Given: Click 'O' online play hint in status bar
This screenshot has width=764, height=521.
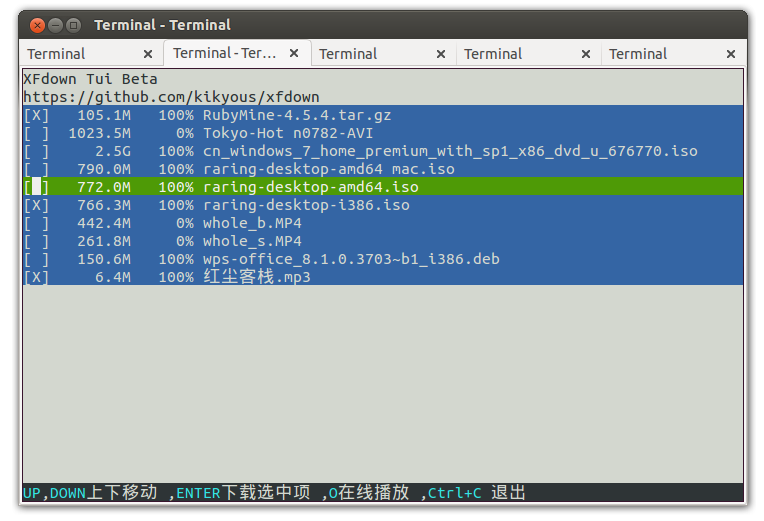Looking at the screenshot, I should click(x=333, y=493).
